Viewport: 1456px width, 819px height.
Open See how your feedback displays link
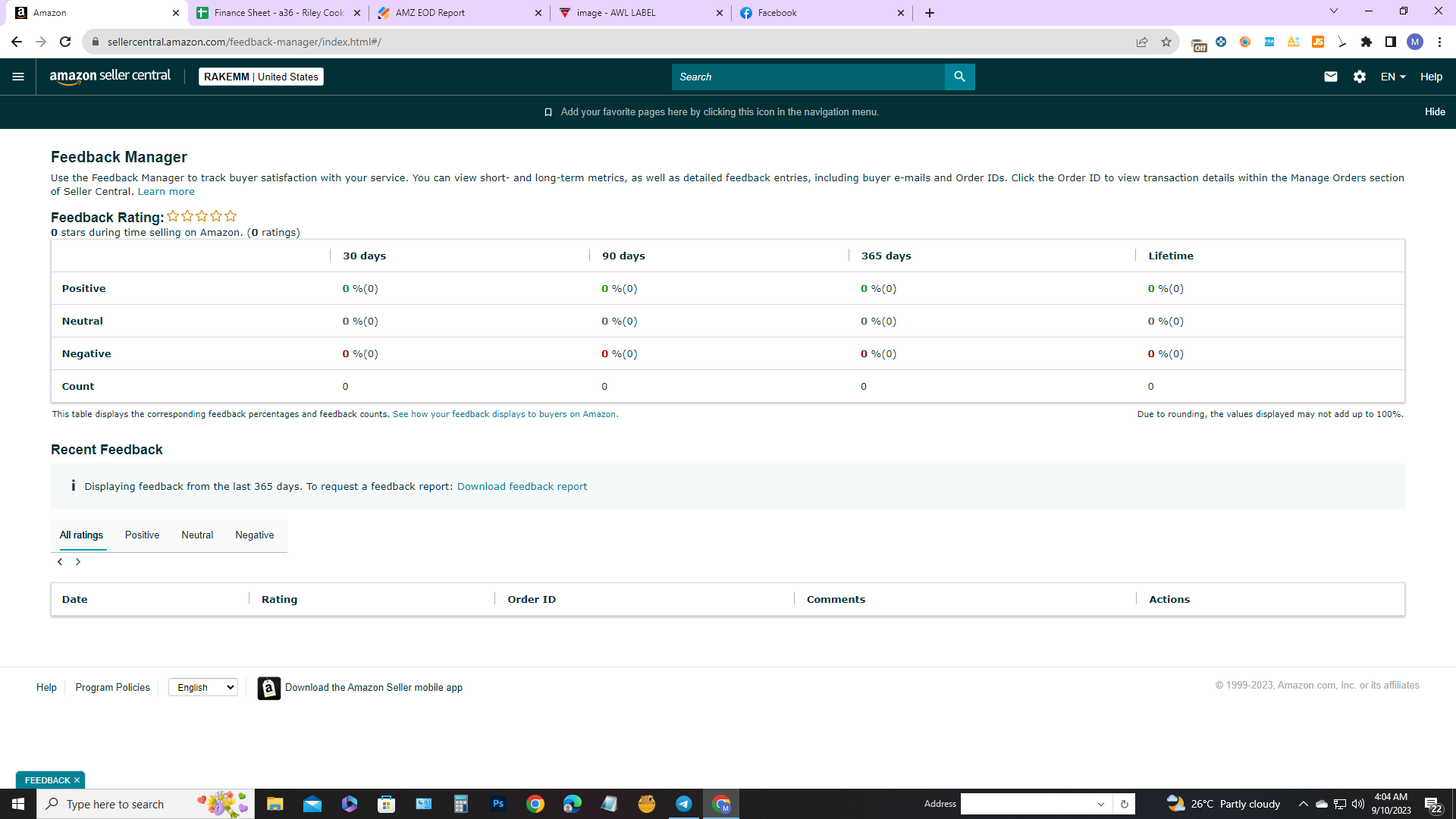[x=505, y=415]
